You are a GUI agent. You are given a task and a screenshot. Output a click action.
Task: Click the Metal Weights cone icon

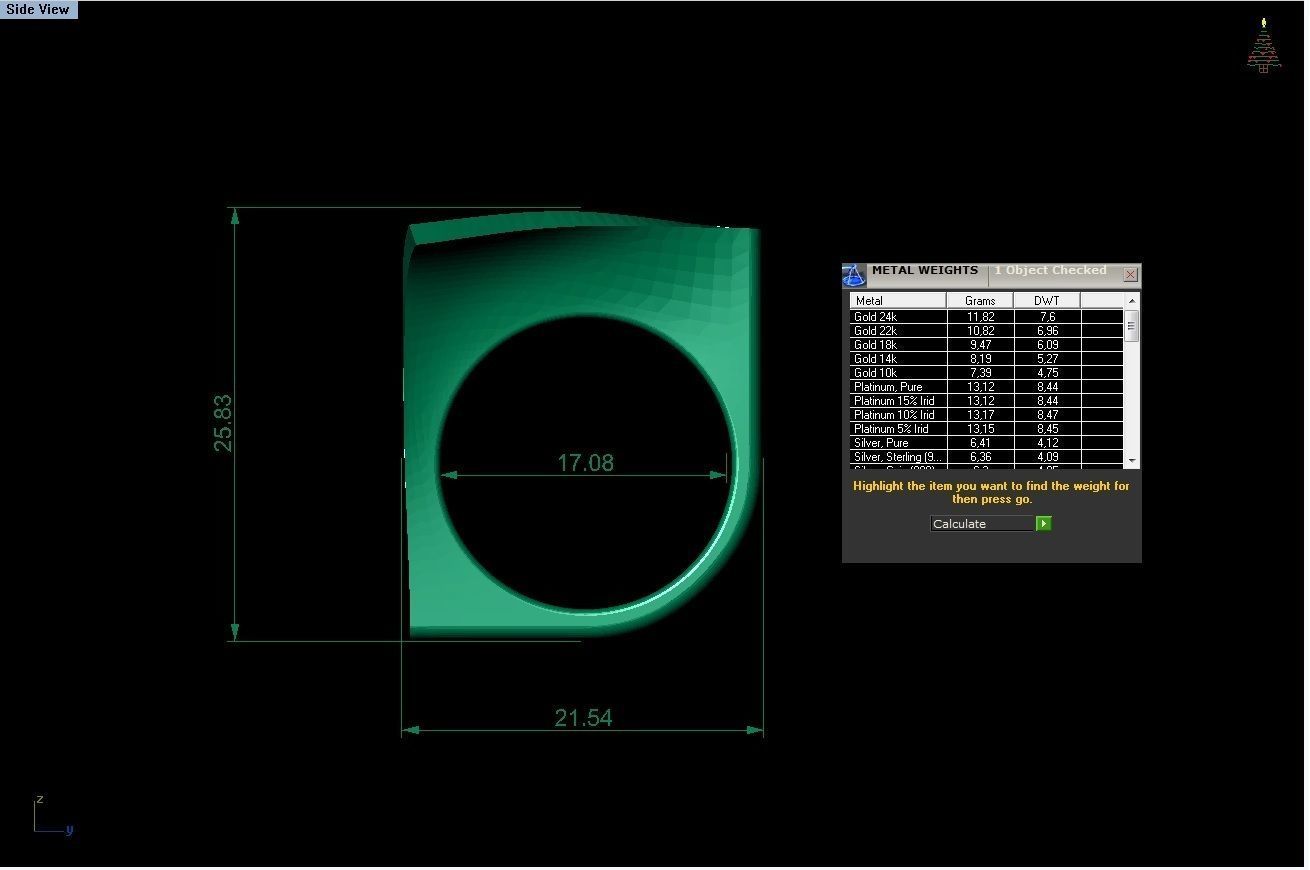pyautogui.click(x=854, y=275)
